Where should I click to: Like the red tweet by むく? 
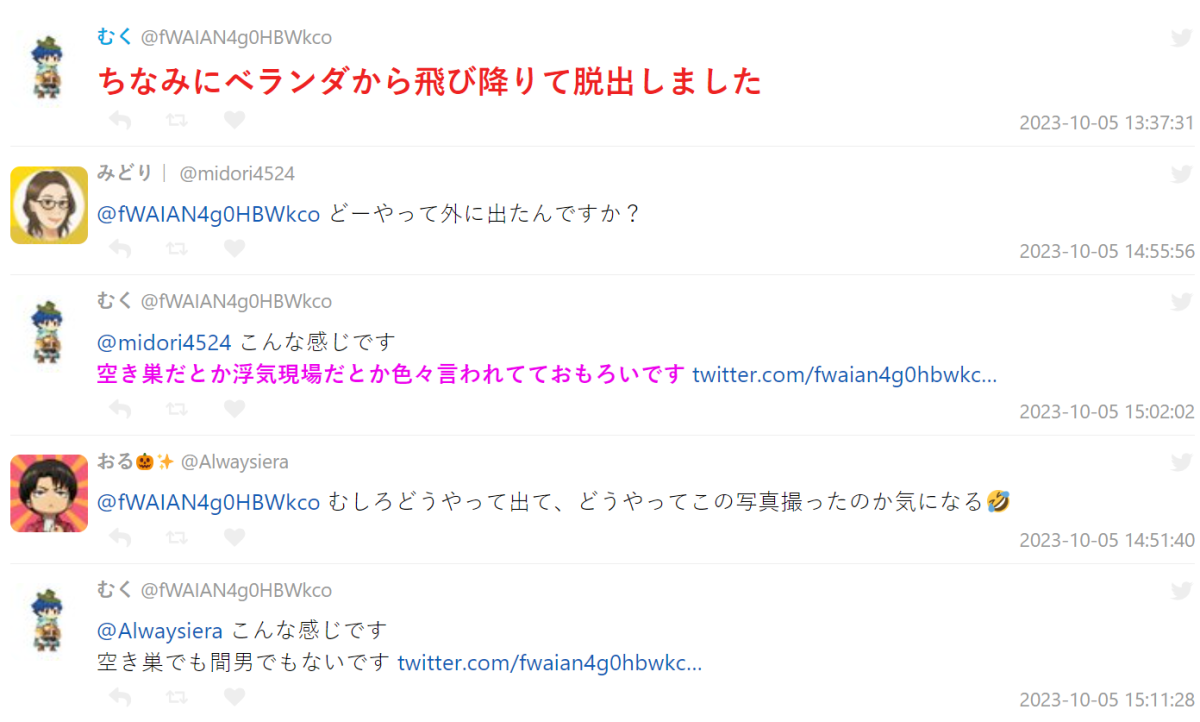(234, 121)
